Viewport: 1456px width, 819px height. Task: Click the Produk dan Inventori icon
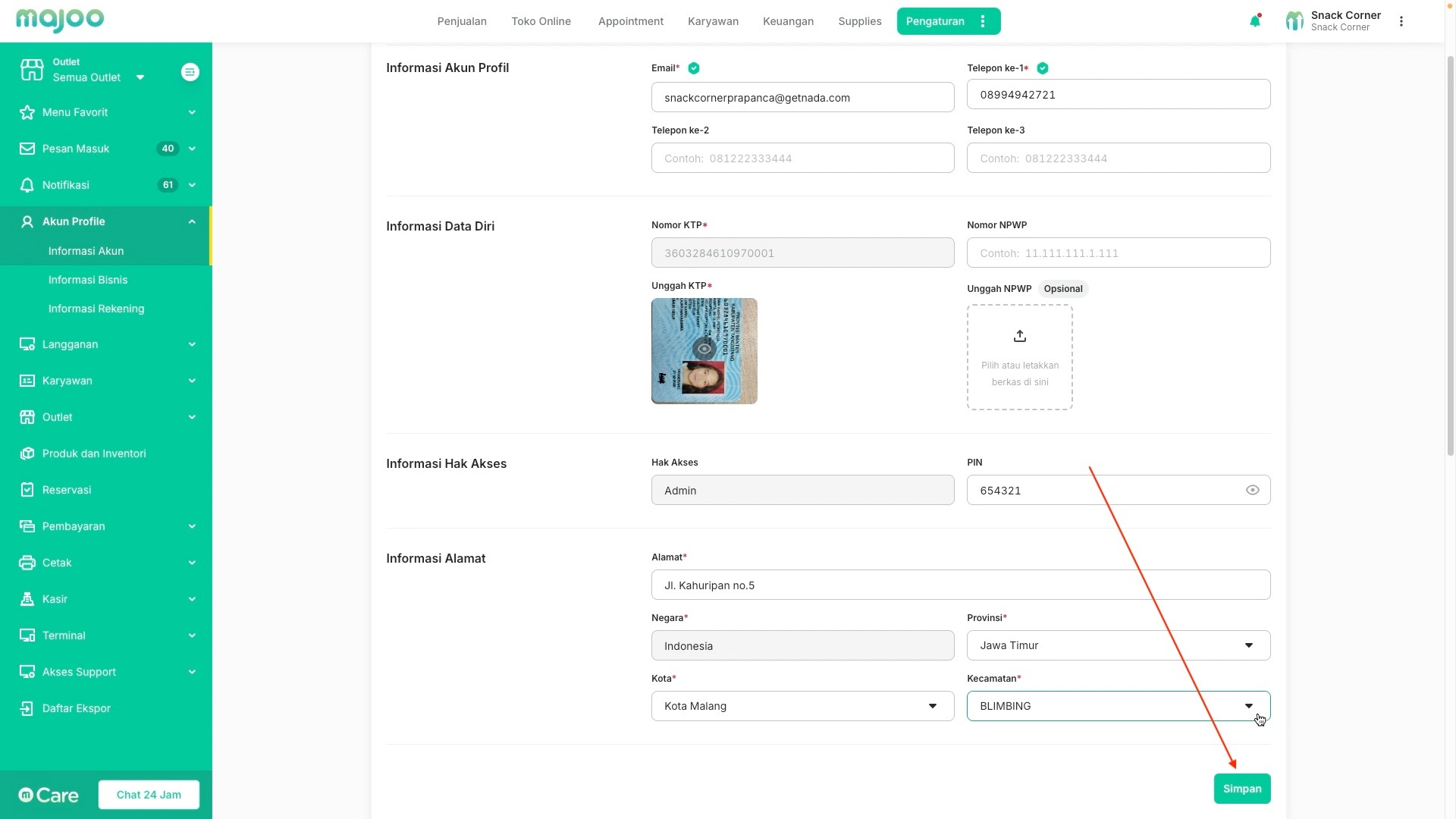point(27,453)
